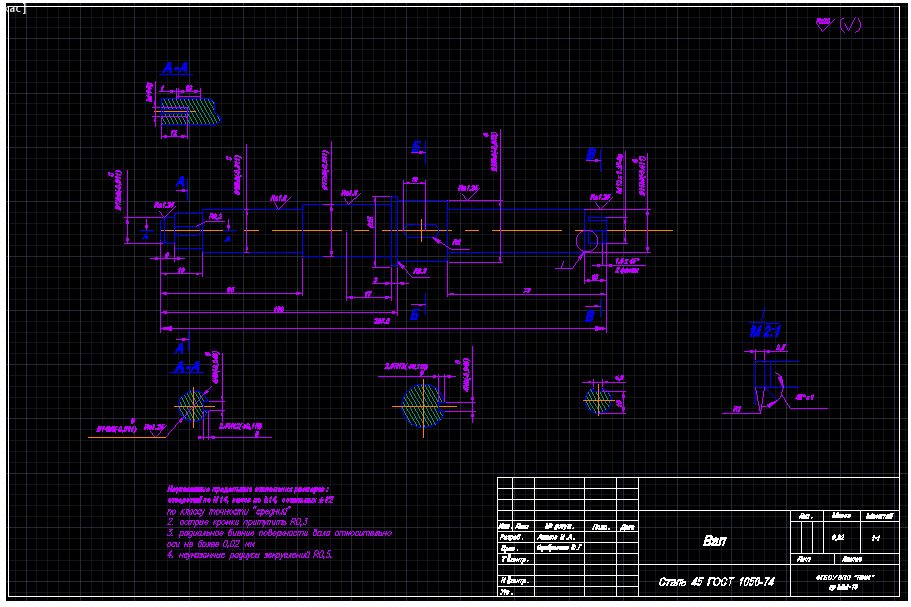Click the "Лит." header cell
This screenshot has height=607, width=911.
(806, 516)
